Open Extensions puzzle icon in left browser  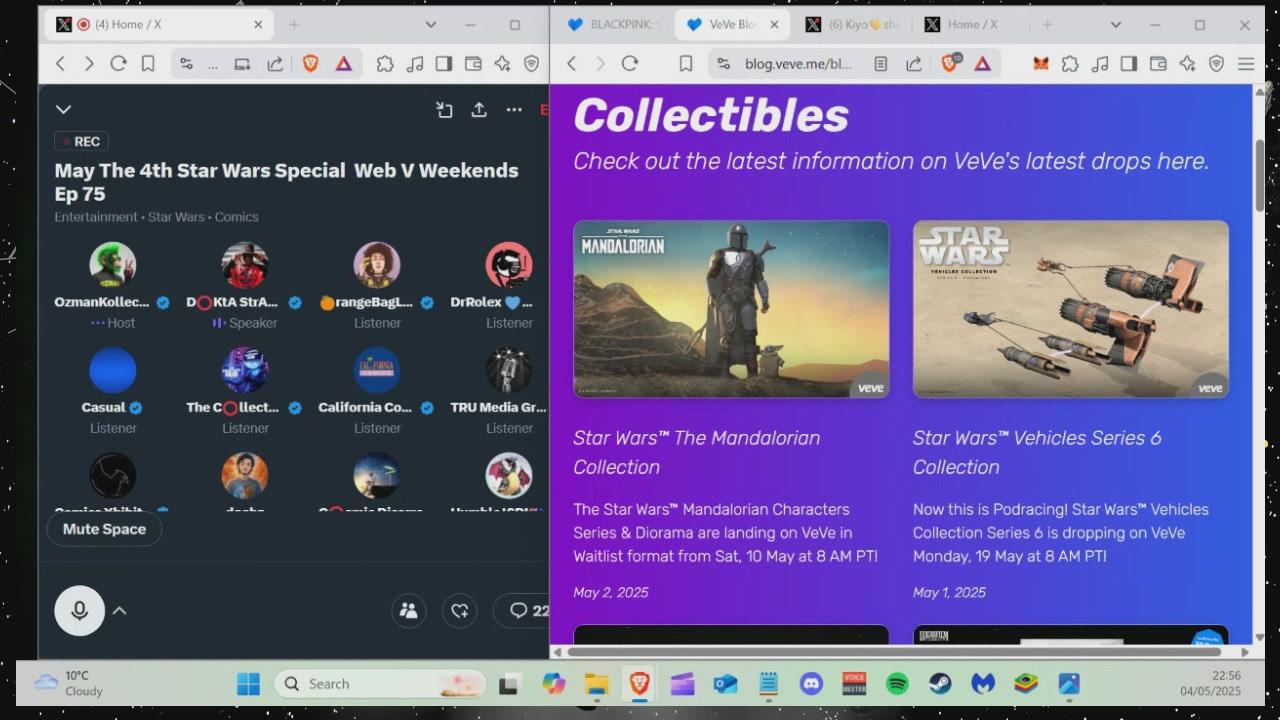385,64
